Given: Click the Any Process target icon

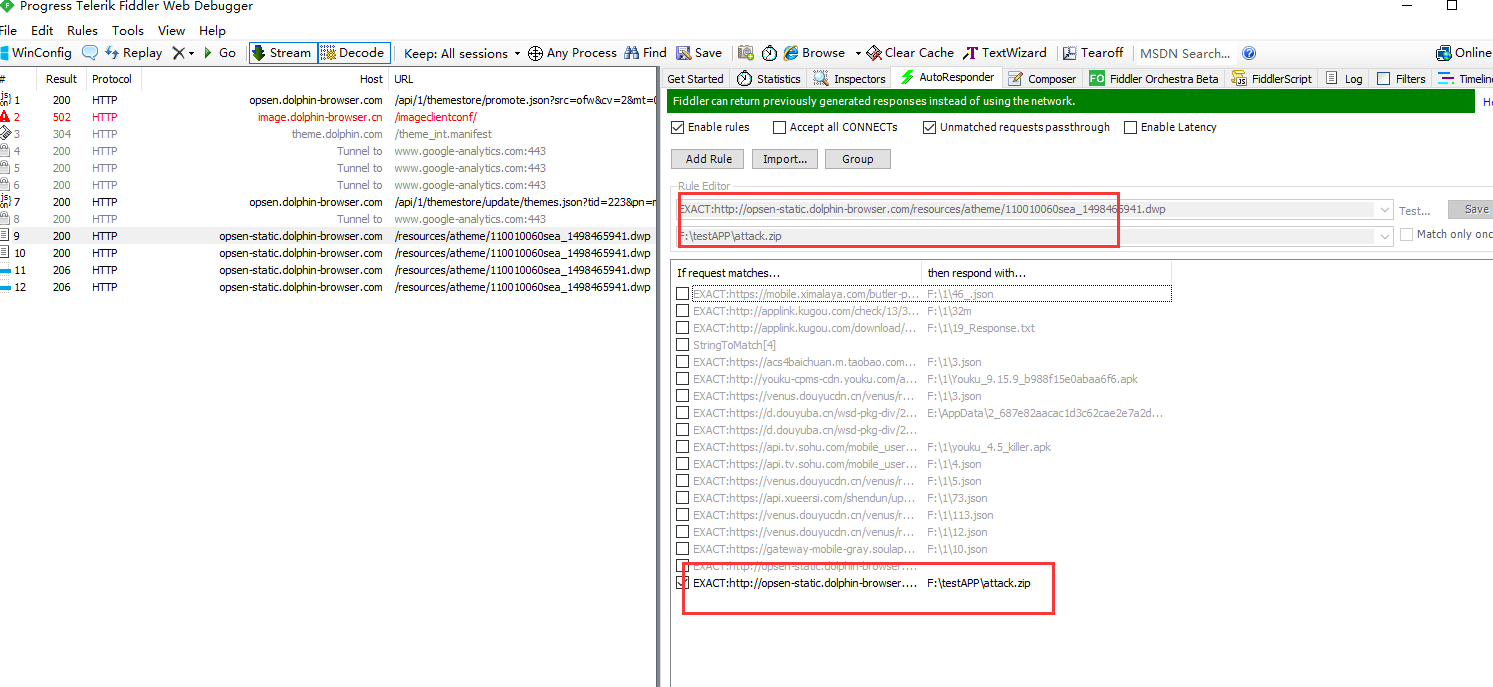Looking at the screenshot, I should point(535,53).
